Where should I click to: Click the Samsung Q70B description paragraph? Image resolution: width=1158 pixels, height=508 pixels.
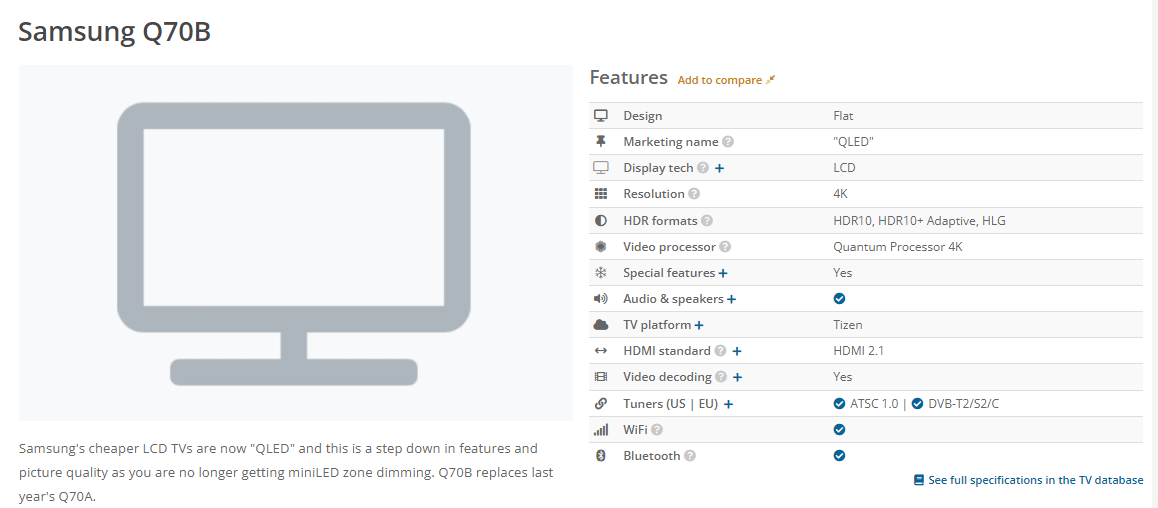(287, 473)
